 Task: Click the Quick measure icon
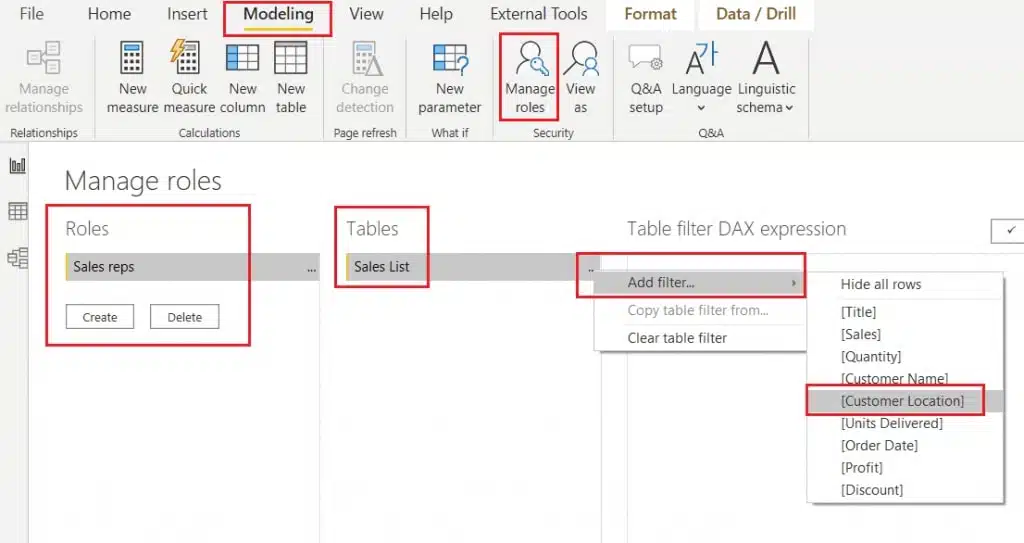coord(188,59)
